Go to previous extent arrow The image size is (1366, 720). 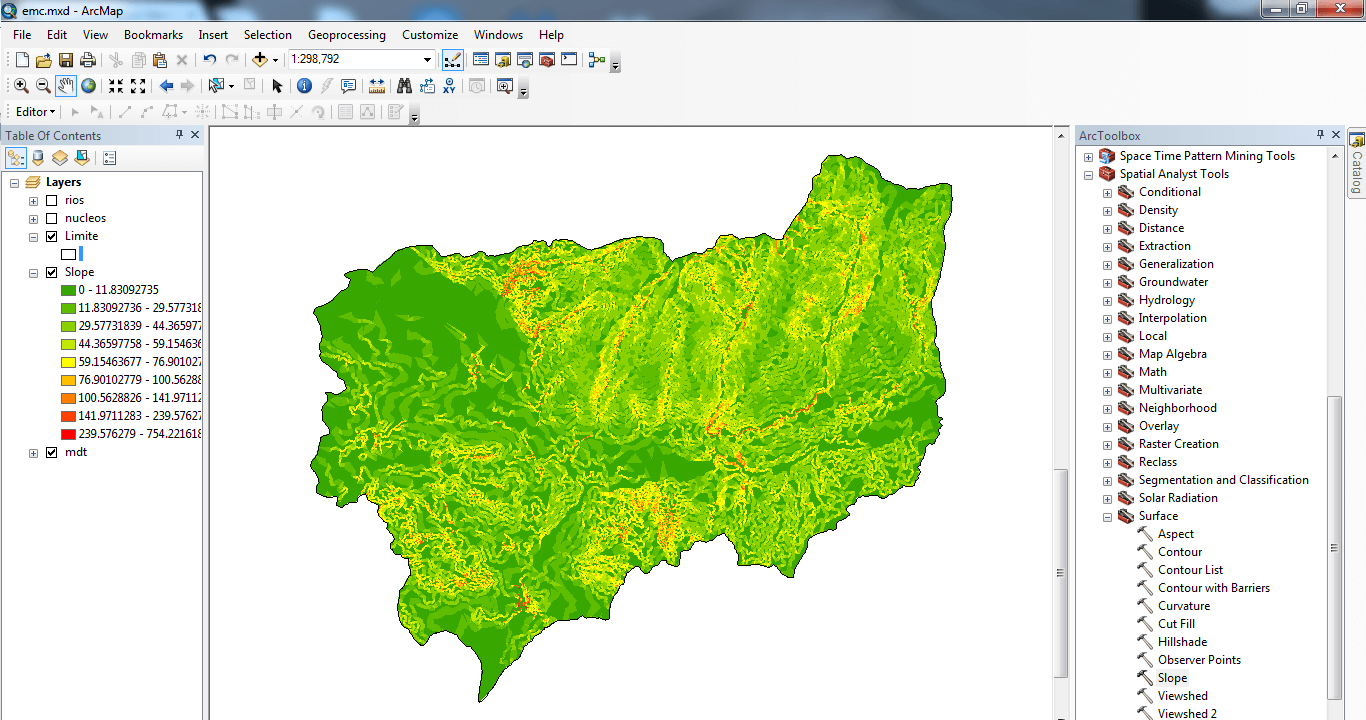pyautogui.click(x=166, y=86)
